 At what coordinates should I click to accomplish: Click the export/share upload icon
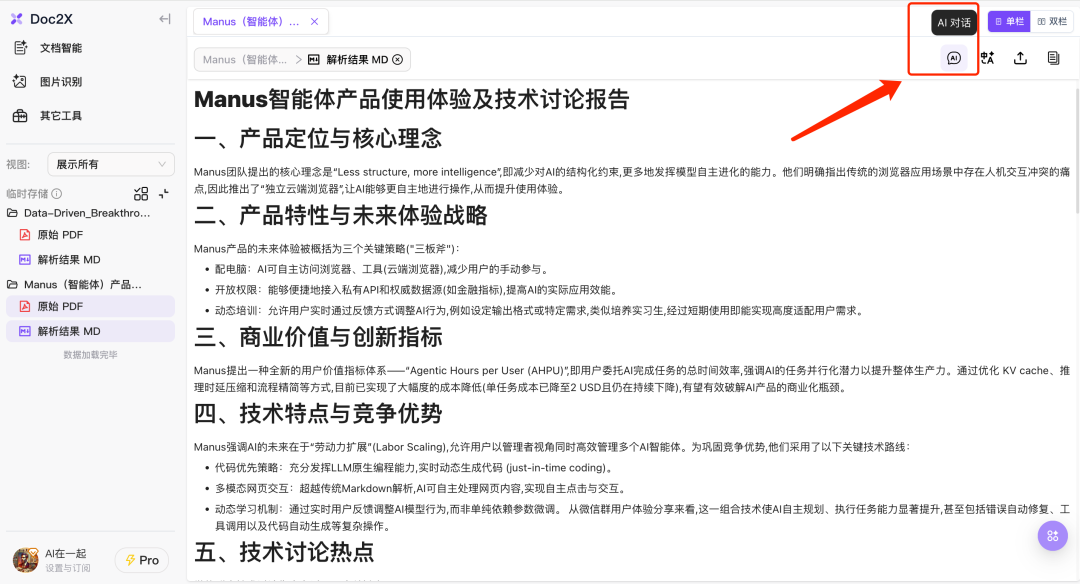pyautogui.click(x=1020, y=58)
